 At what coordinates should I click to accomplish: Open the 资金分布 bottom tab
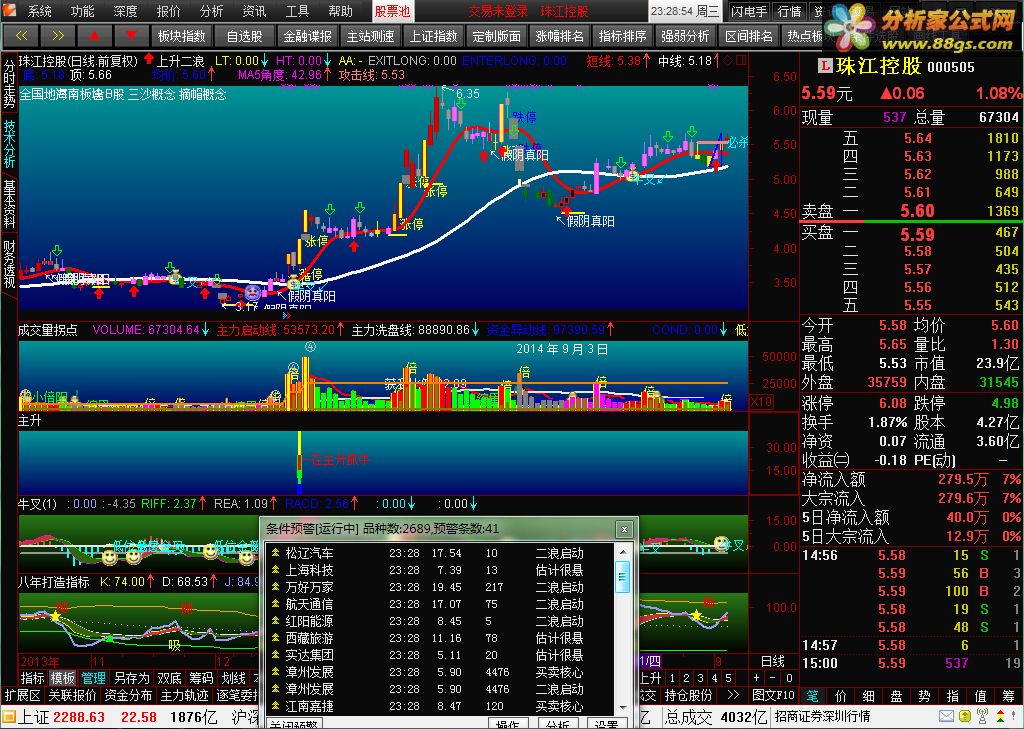coord(129,695)
